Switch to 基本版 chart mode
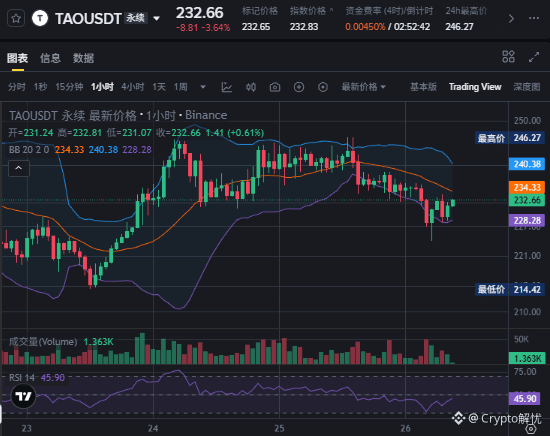Image resolution: width=550 pixels, height=436 pixels. point(423,87)
